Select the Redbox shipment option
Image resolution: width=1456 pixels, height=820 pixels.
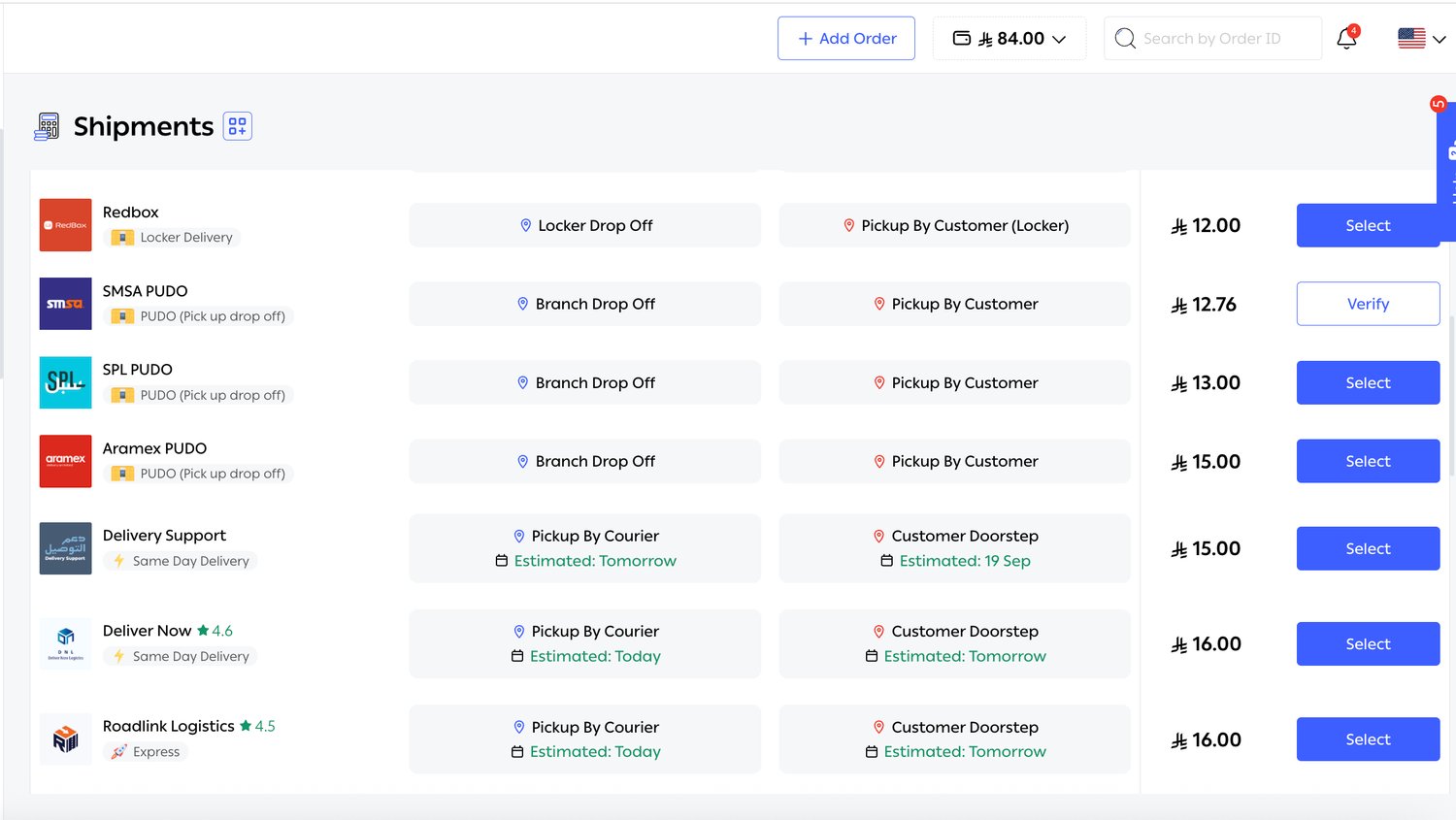pos(1368,225)
